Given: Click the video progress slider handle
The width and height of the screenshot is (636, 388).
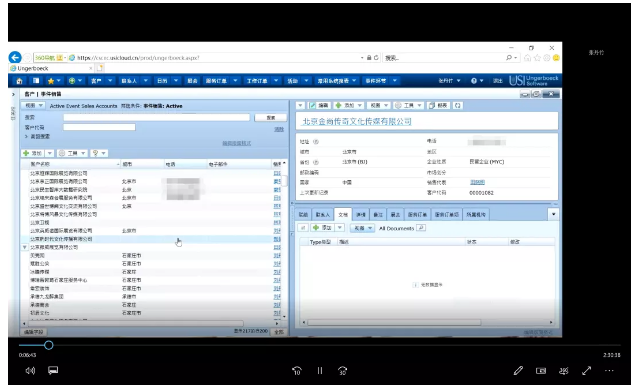Looking at the screenshot, I should click(49, 345).
